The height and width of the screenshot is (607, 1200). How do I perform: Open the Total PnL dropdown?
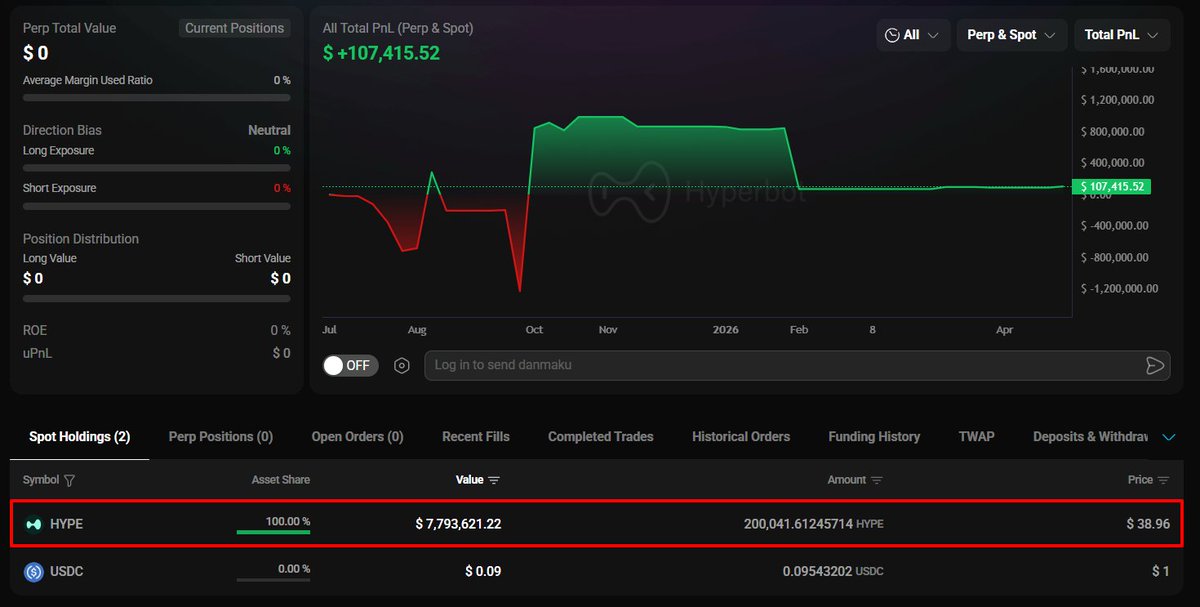pos(1122,35)
